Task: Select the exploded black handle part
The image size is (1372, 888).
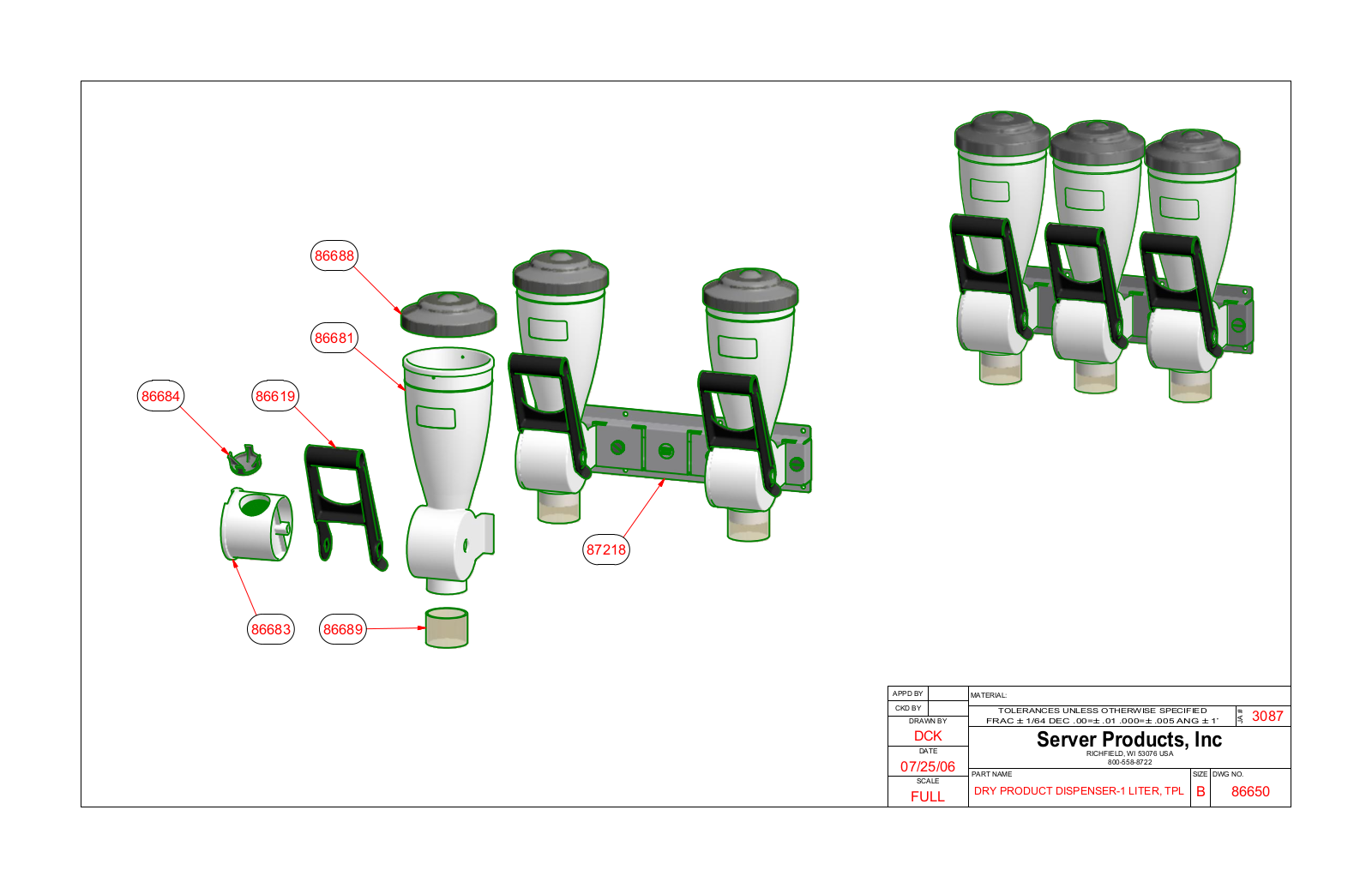Action: 346,507
